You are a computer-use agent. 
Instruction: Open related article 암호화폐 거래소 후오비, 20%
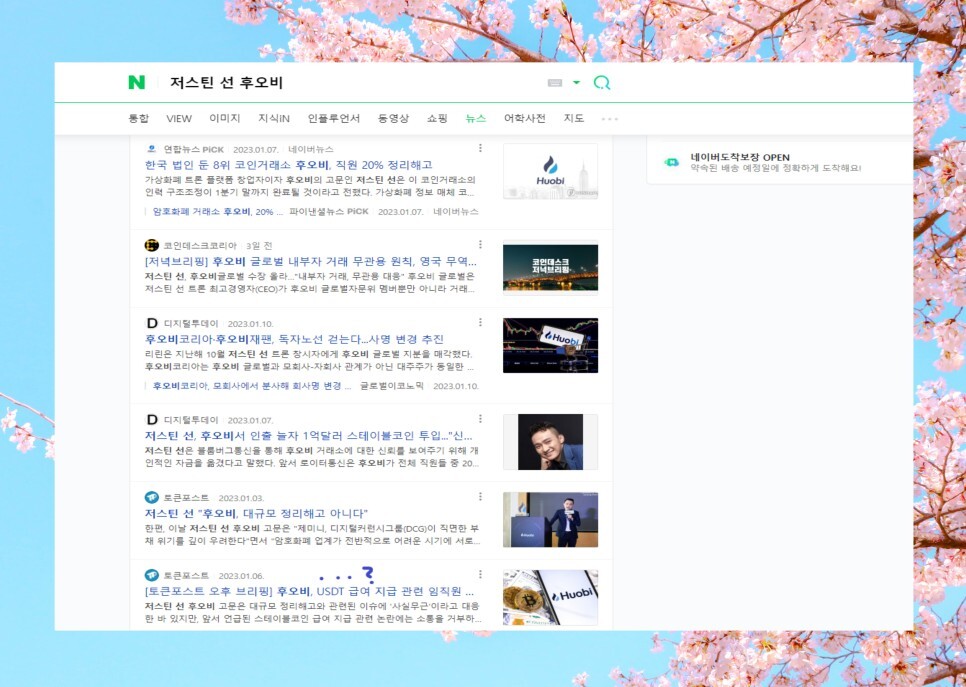(217, 211)
